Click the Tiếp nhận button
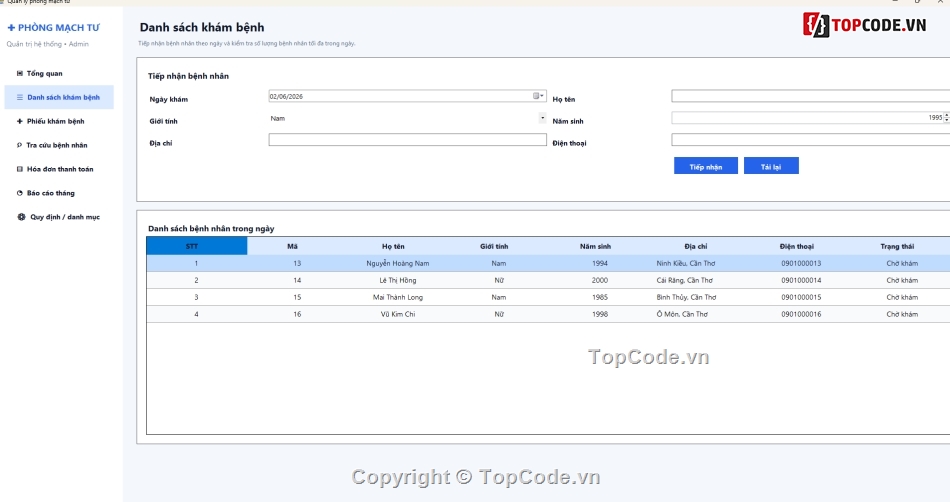Image resolution: width=950 pixels, height=502 pixels. 706,166
